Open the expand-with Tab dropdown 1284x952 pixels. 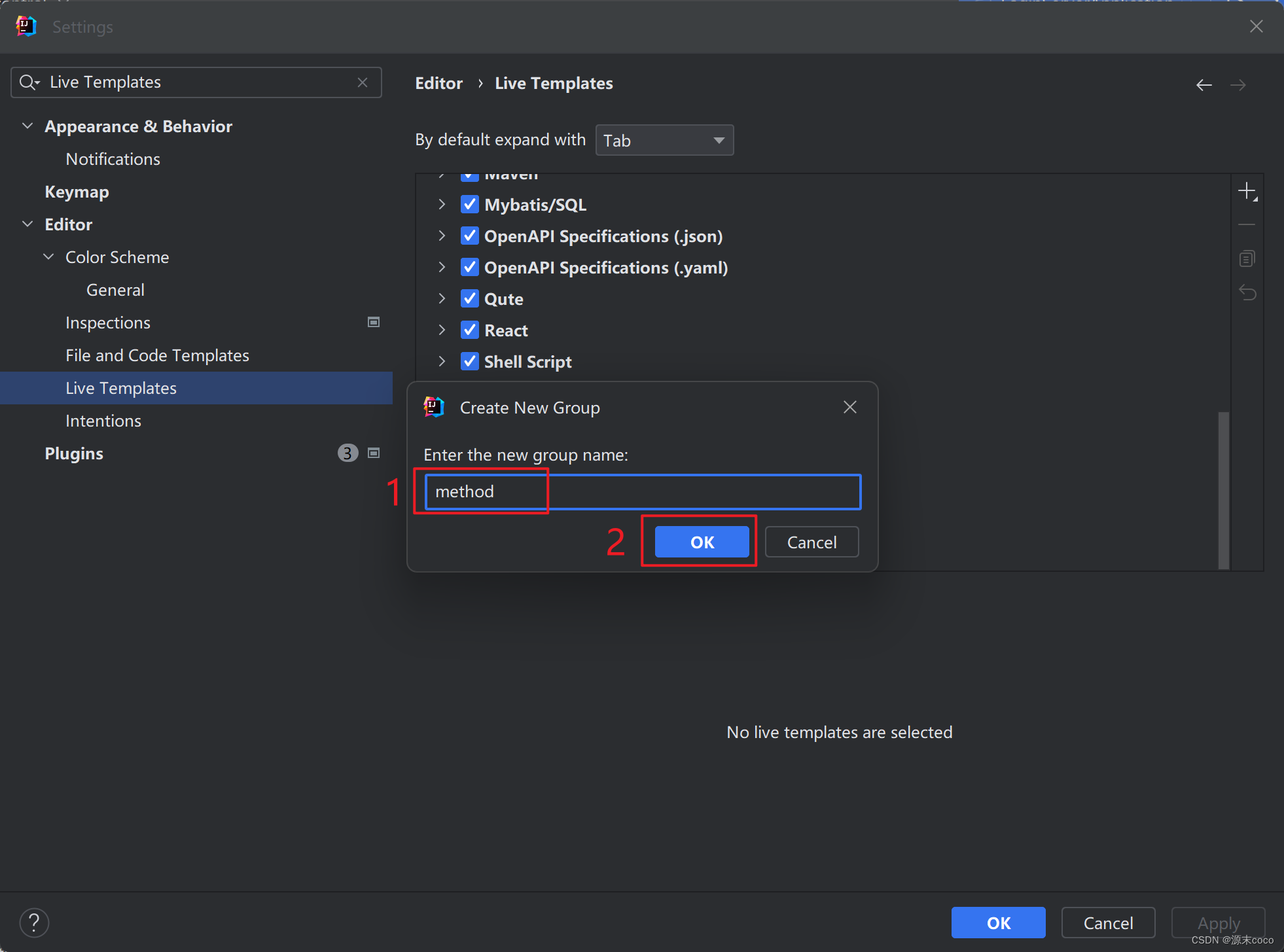pyautogui.click(x=664, y=141)
